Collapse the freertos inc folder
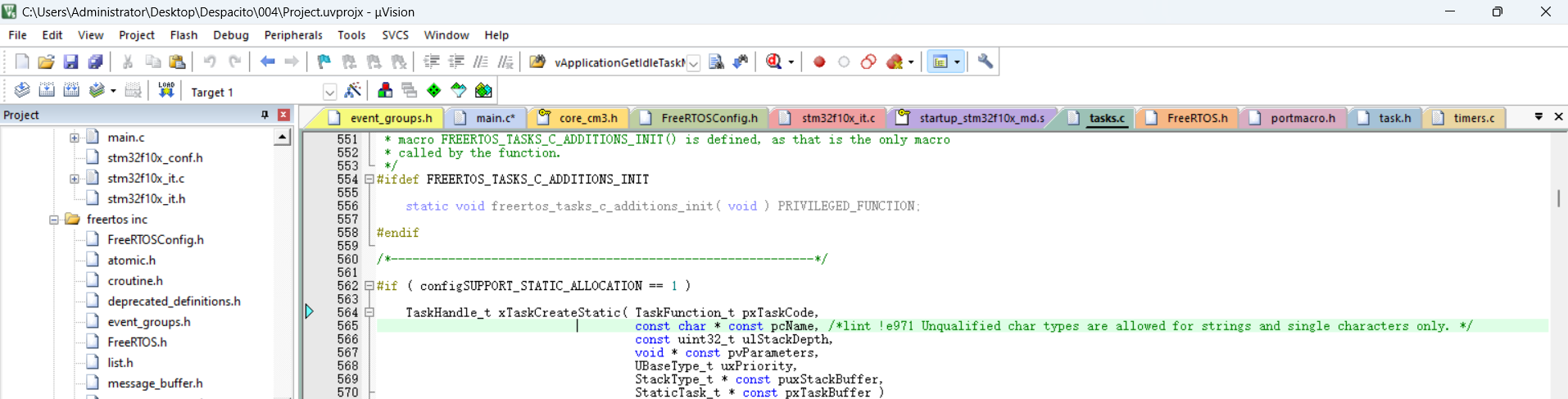 click(53, 220)
